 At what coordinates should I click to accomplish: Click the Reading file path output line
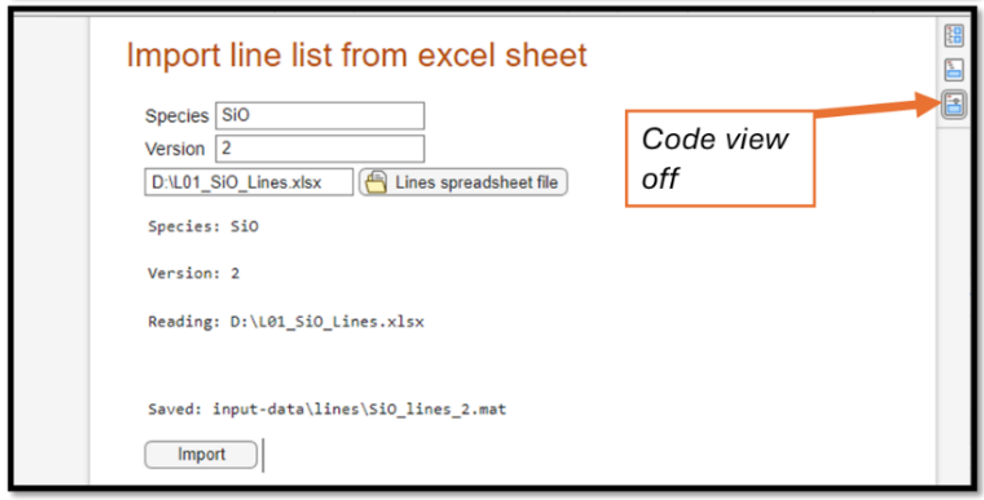point(286,322)
